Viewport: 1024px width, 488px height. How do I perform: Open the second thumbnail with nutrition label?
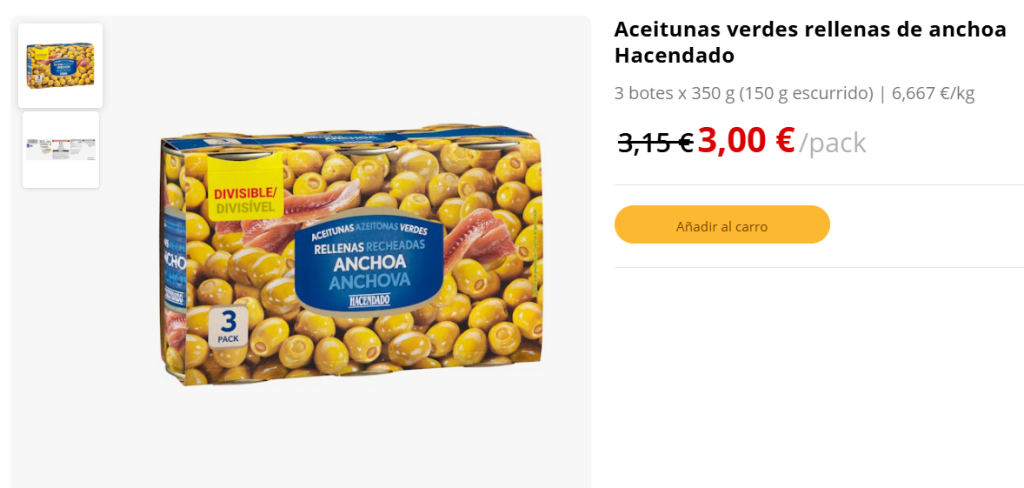(61, 150)
